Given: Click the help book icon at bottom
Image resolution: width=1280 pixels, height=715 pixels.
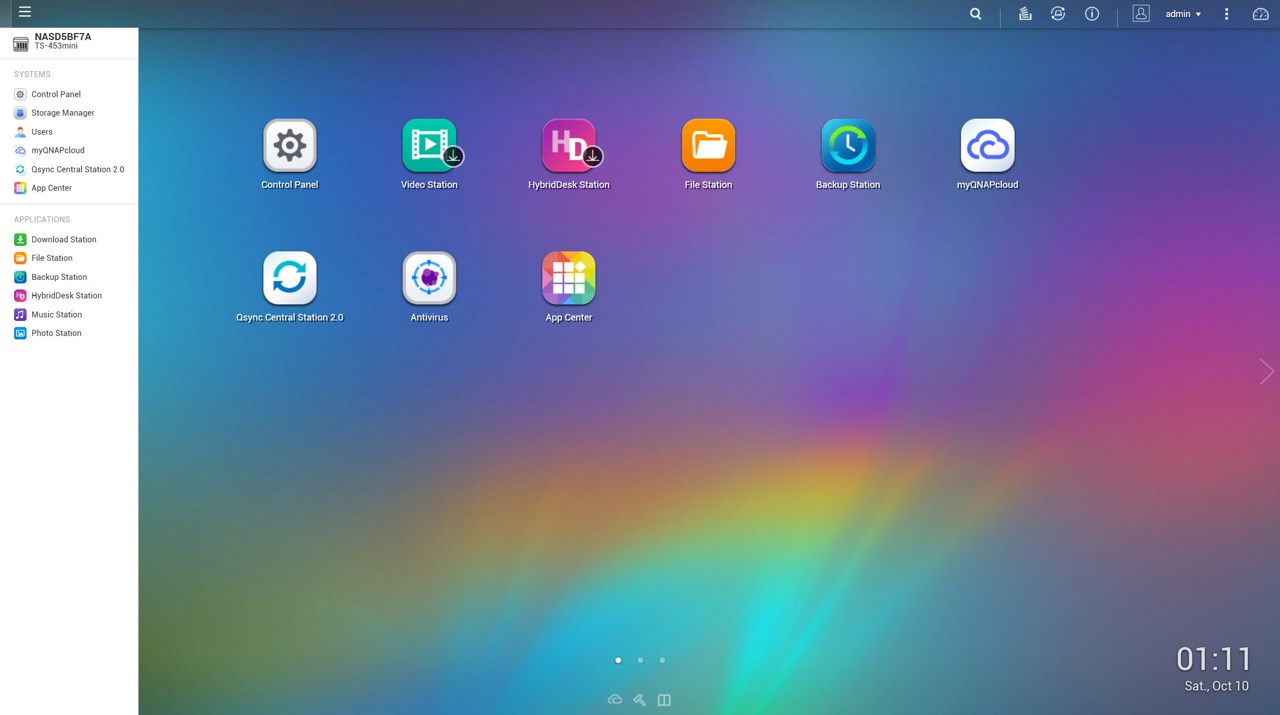Looking at the screenshot, I should pyautogui.click(x=664, y=700).
